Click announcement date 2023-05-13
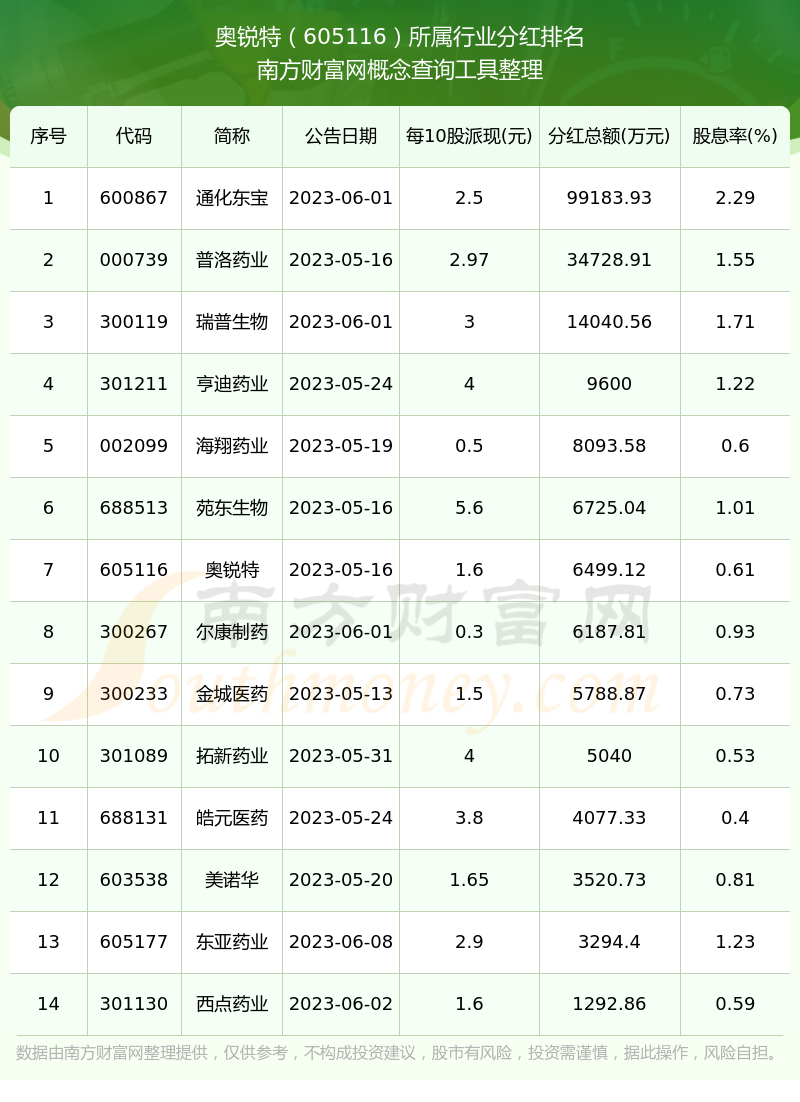Screen dimensions: 800x1102 click(x=341, y=694)
